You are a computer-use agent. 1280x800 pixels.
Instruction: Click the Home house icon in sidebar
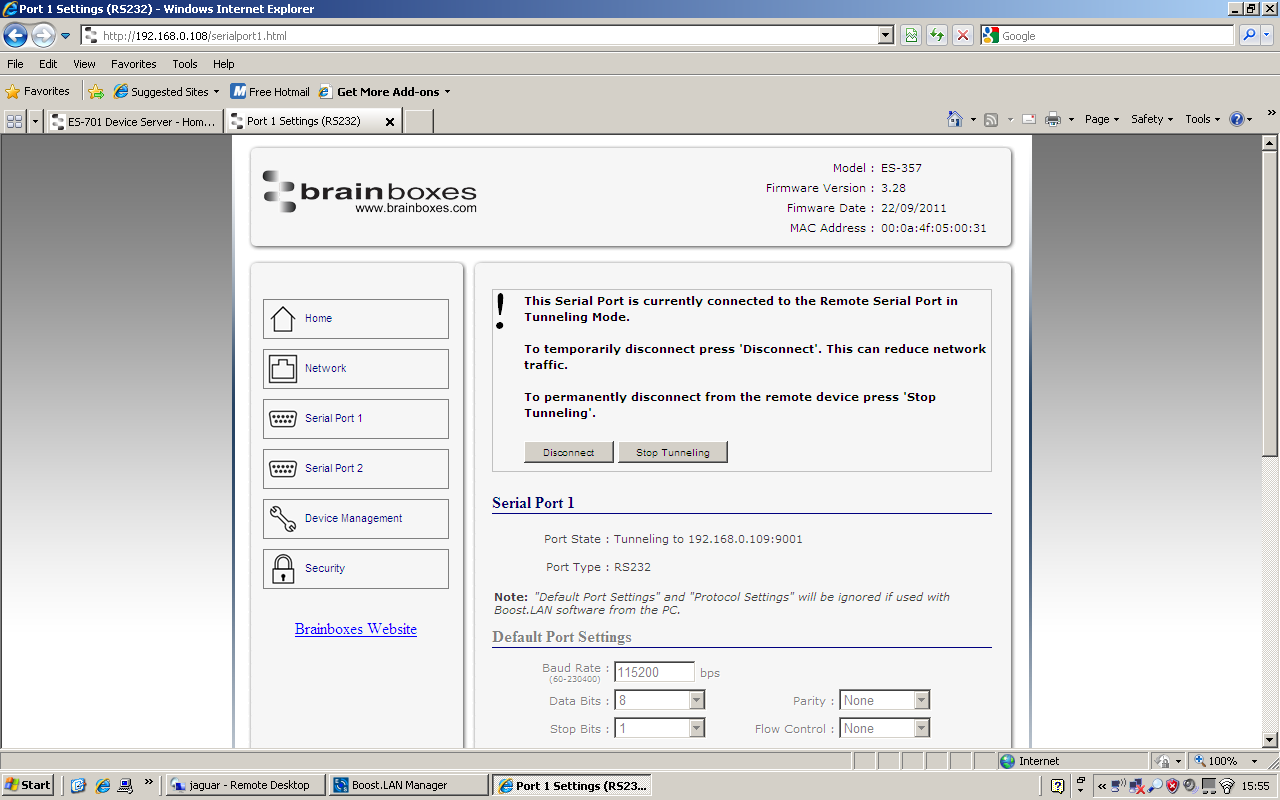click(x=283, y=319)
